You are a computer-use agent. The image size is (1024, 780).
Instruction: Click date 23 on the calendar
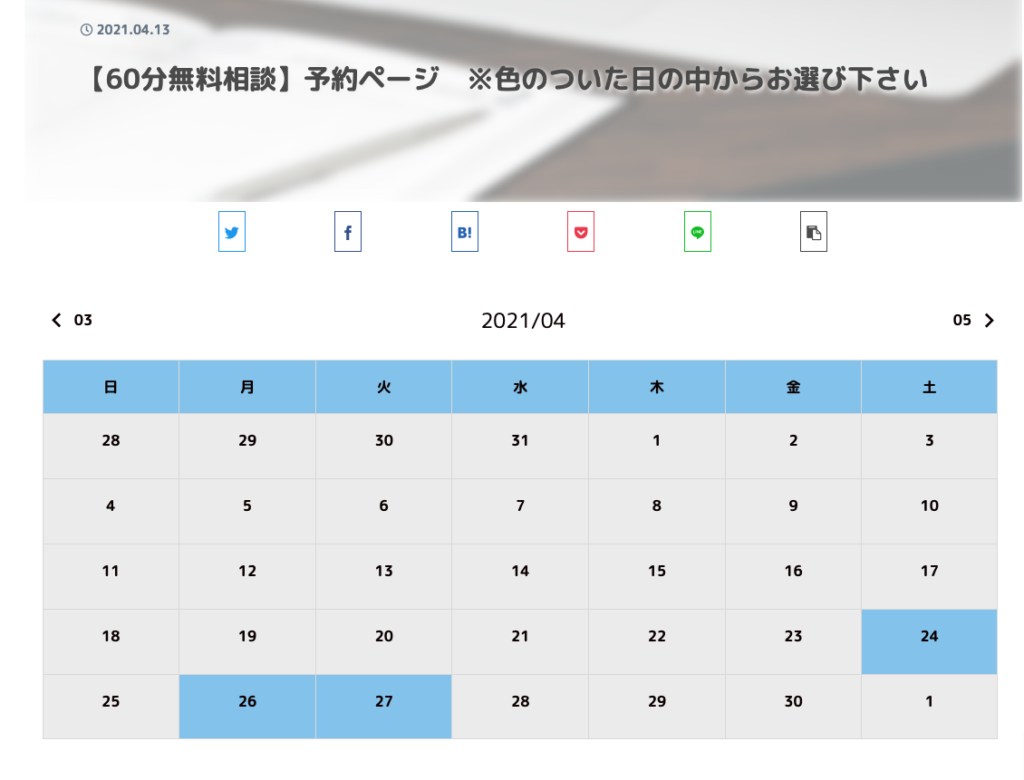pos(793,642)
